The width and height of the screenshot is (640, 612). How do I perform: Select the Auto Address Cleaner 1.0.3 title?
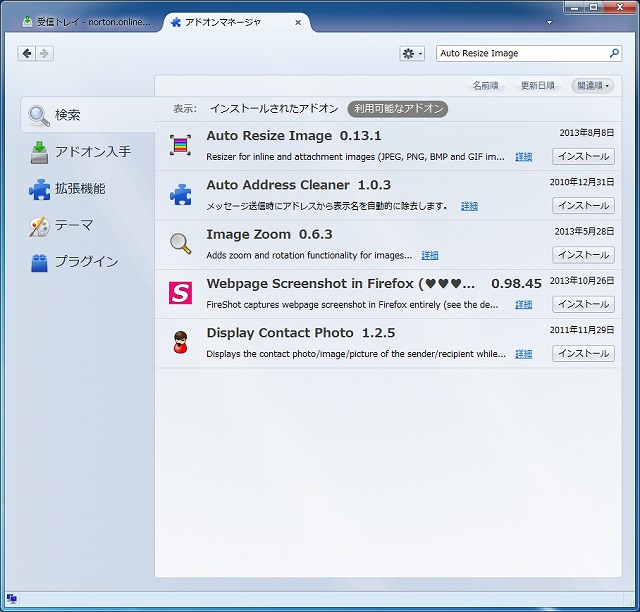[298, 185]
